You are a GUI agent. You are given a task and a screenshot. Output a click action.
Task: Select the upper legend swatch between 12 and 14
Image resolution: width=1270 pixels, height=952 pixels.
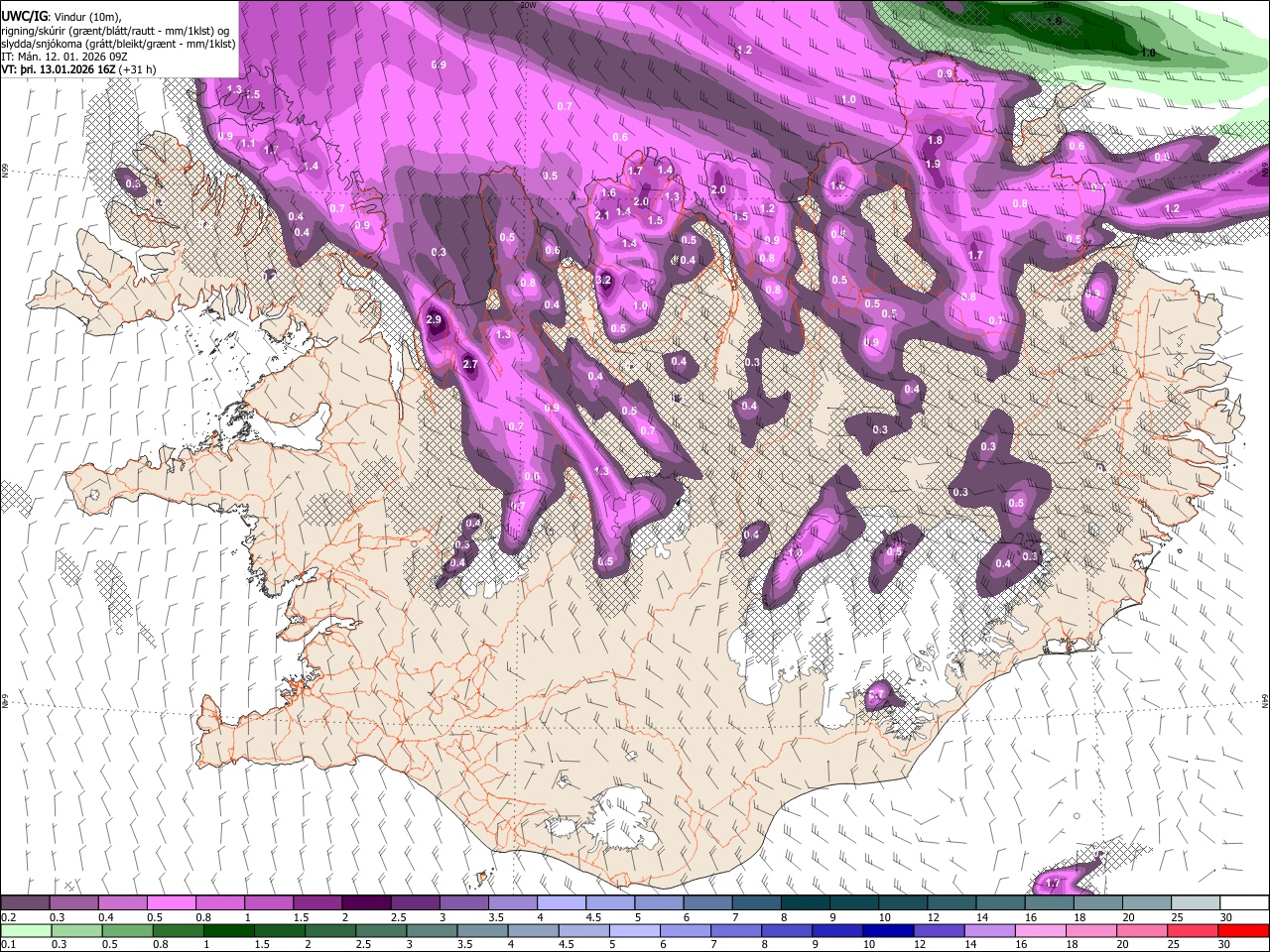952,903
